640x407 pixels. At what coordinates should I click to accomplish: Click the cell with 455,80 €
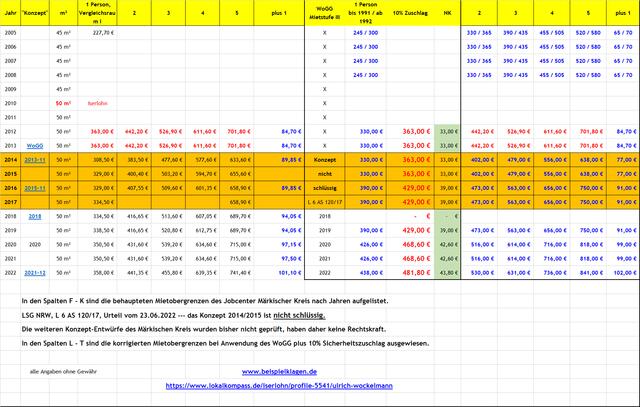point(168,273)
